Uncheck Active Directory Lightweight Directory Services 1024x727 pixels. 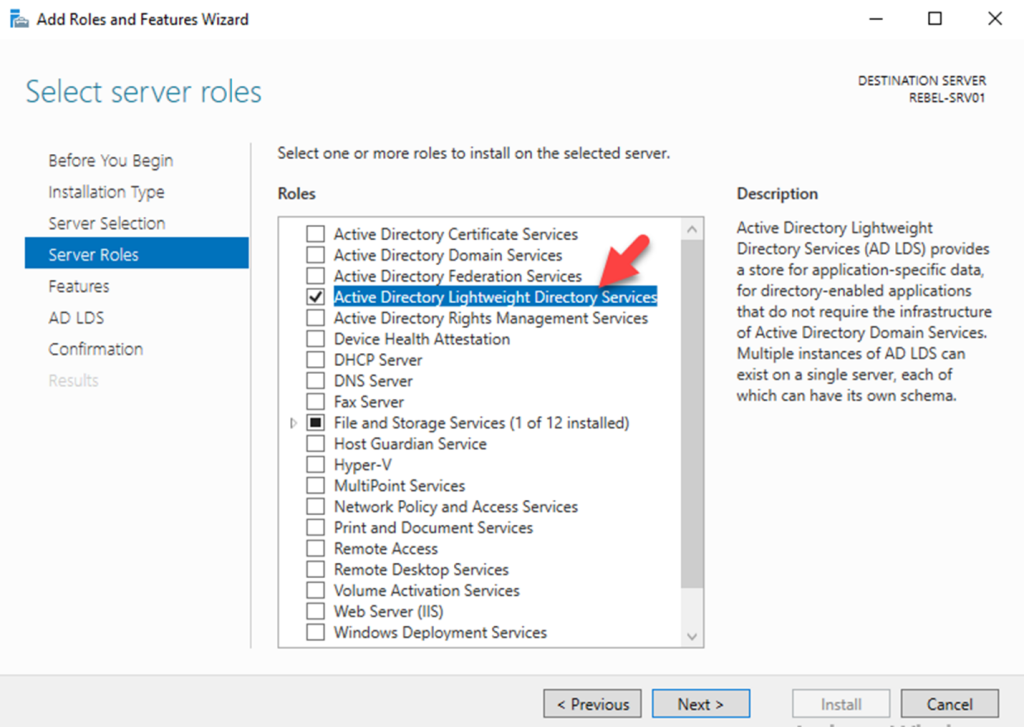tap(316, 297)
